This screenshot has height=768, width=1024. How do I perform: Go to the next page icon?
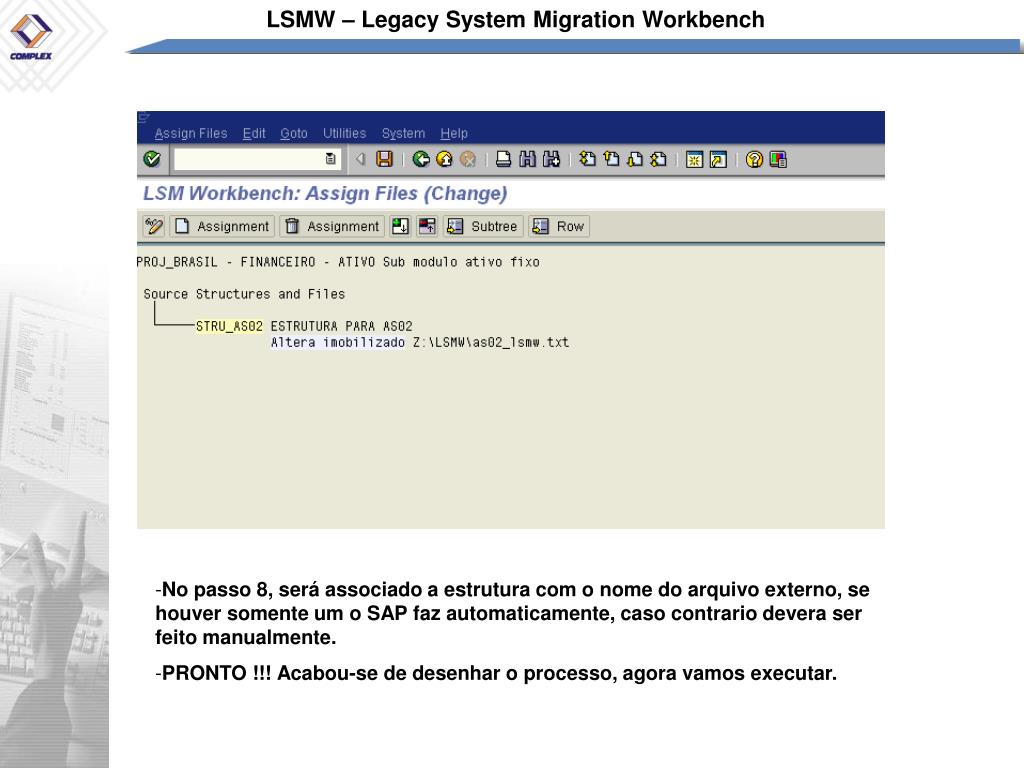(635, 159)
